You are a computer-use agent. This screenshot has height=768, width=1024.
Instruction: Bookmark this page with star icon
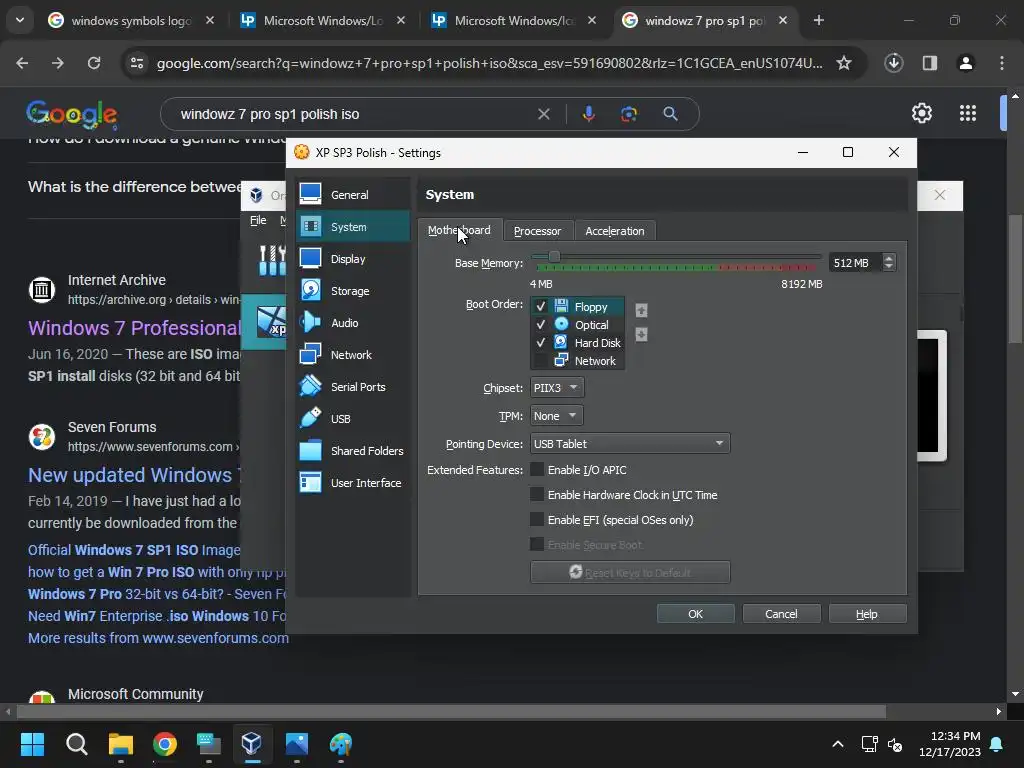pos(844,63)
